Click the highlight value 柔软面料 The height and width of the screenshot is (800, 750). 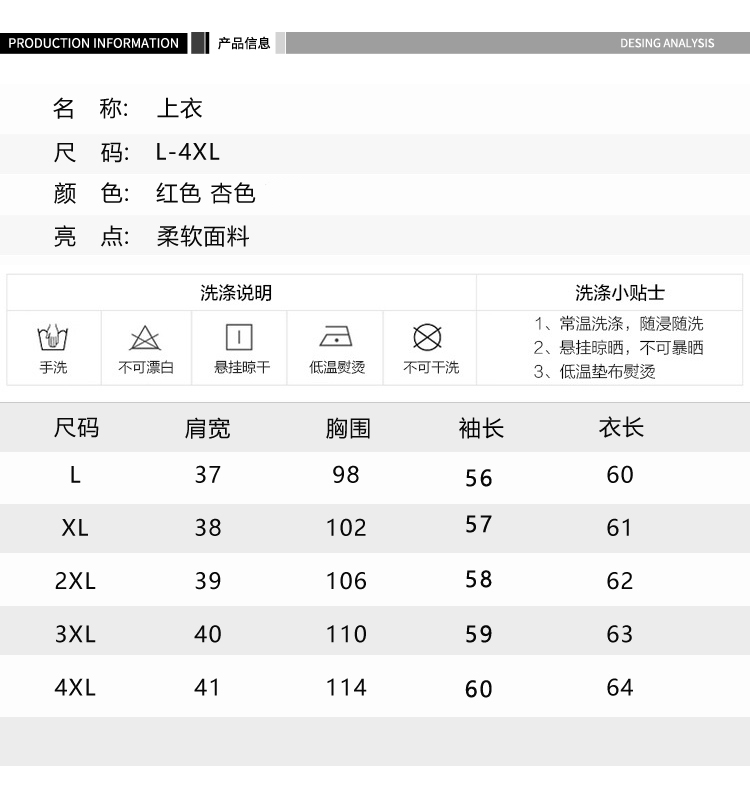point(203,237)
